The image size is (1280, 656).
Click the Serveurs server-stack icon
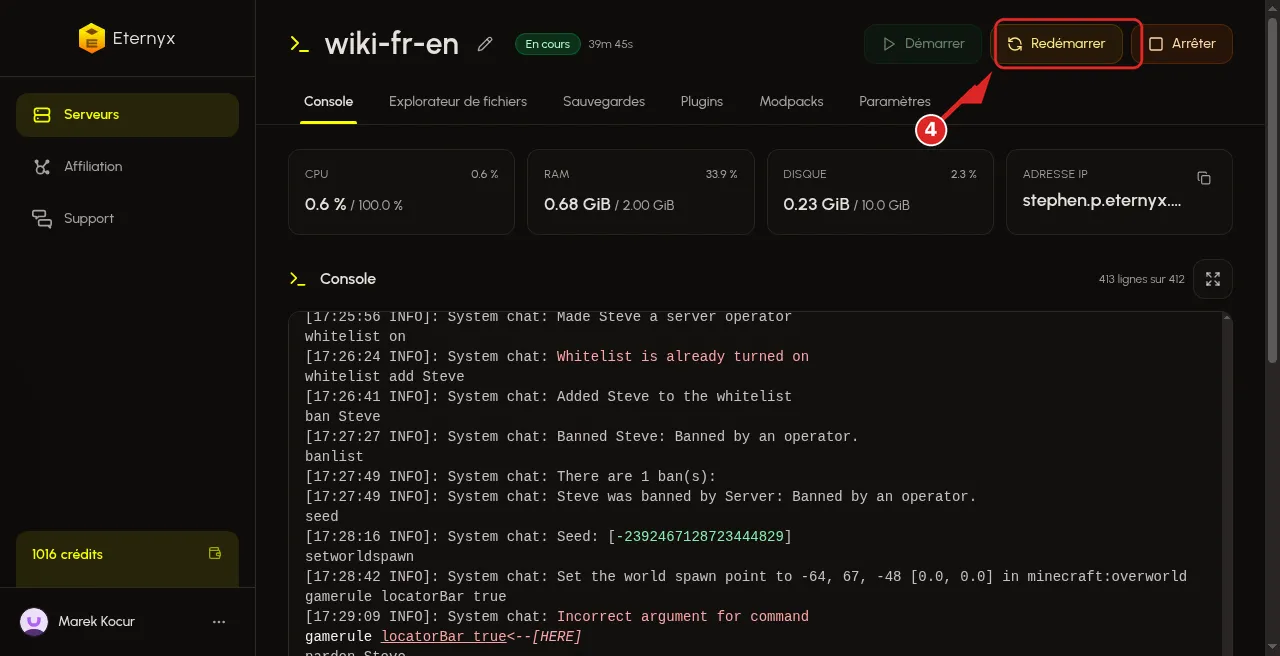(x=42, y=115)
